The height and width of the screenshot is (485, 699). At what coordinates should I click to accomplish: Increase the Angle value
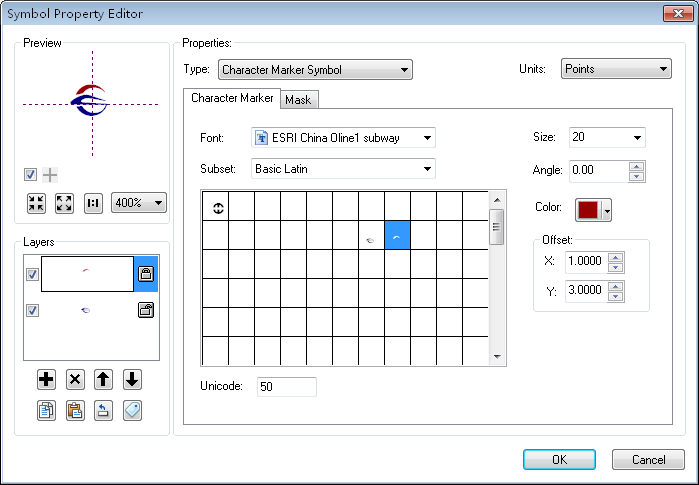(x=637, y=166)
